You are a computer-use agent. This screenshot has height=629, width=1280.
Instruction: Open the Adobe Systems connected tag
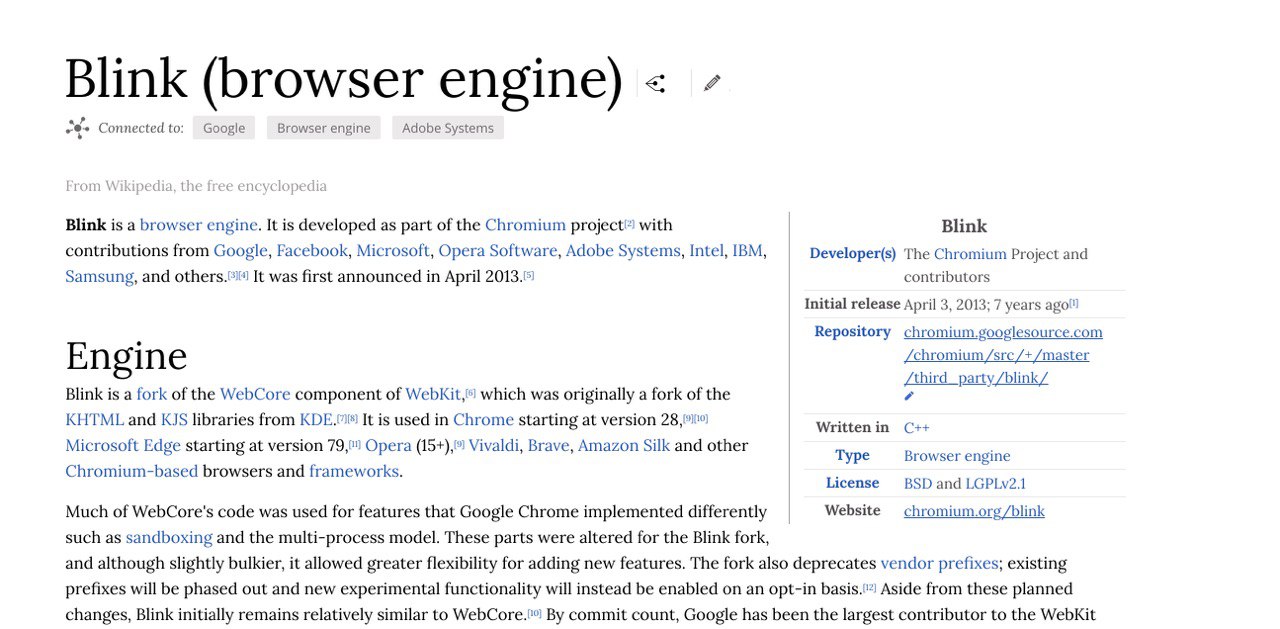[x=448, y=128]
